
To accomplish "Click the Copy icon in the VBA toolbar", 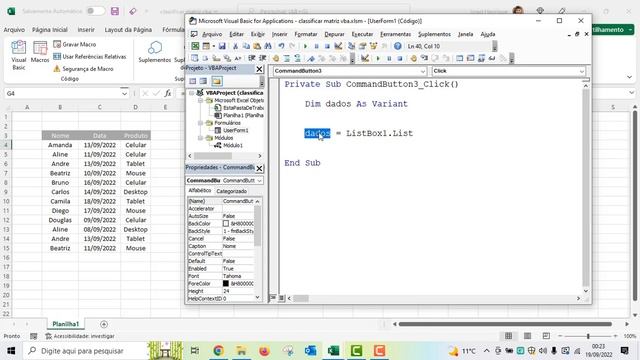I will [246, 46].
